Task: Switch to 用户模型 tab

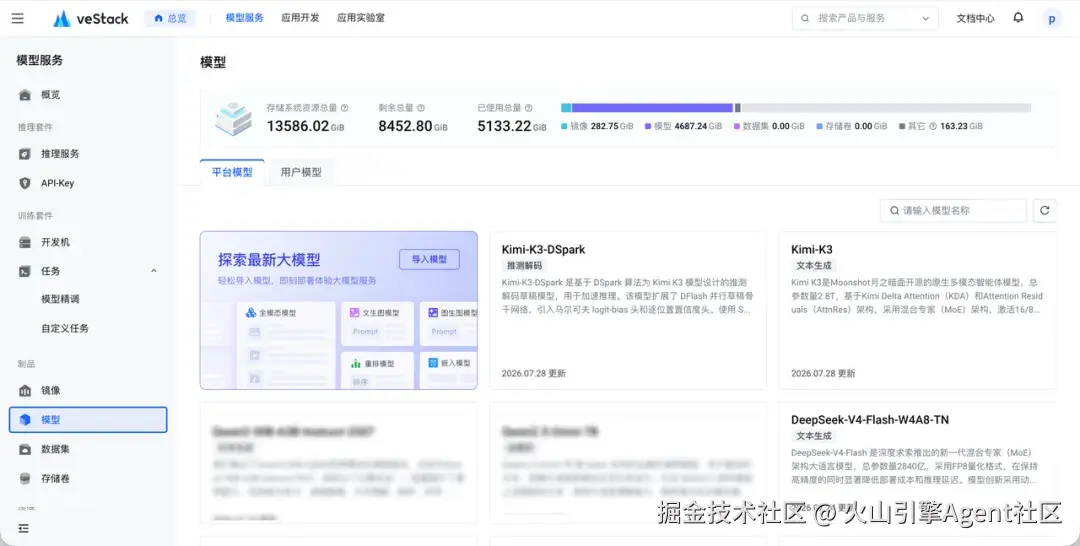Action: [300, 172]
